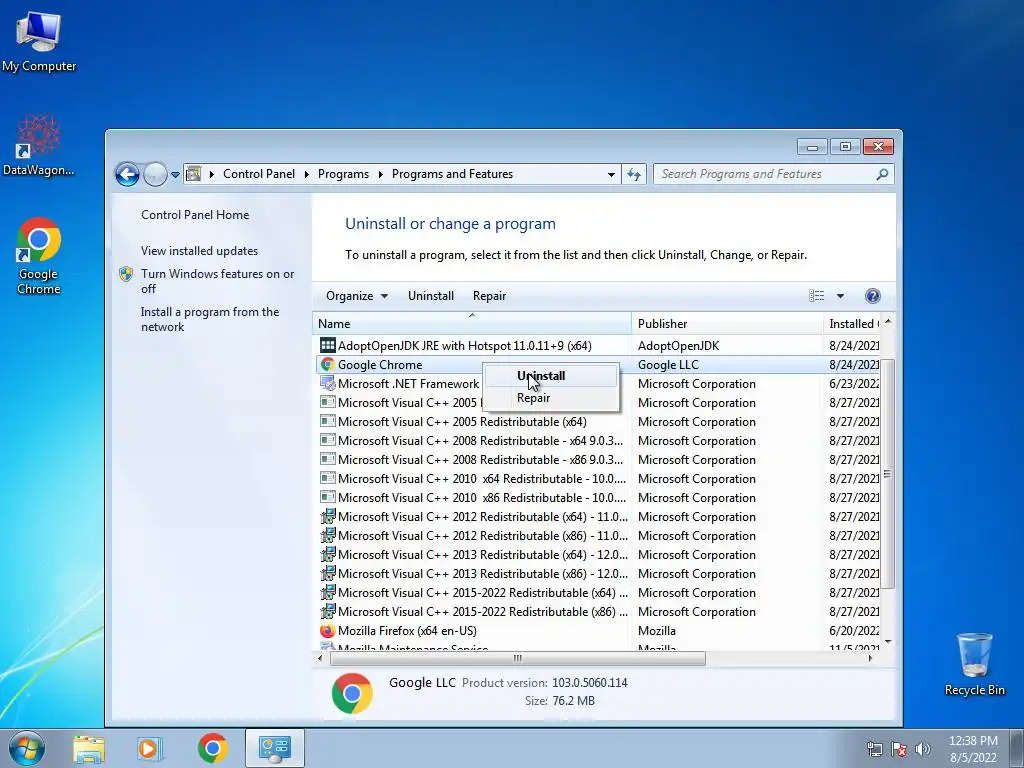Click the search magnifier icon

(882, 174)
